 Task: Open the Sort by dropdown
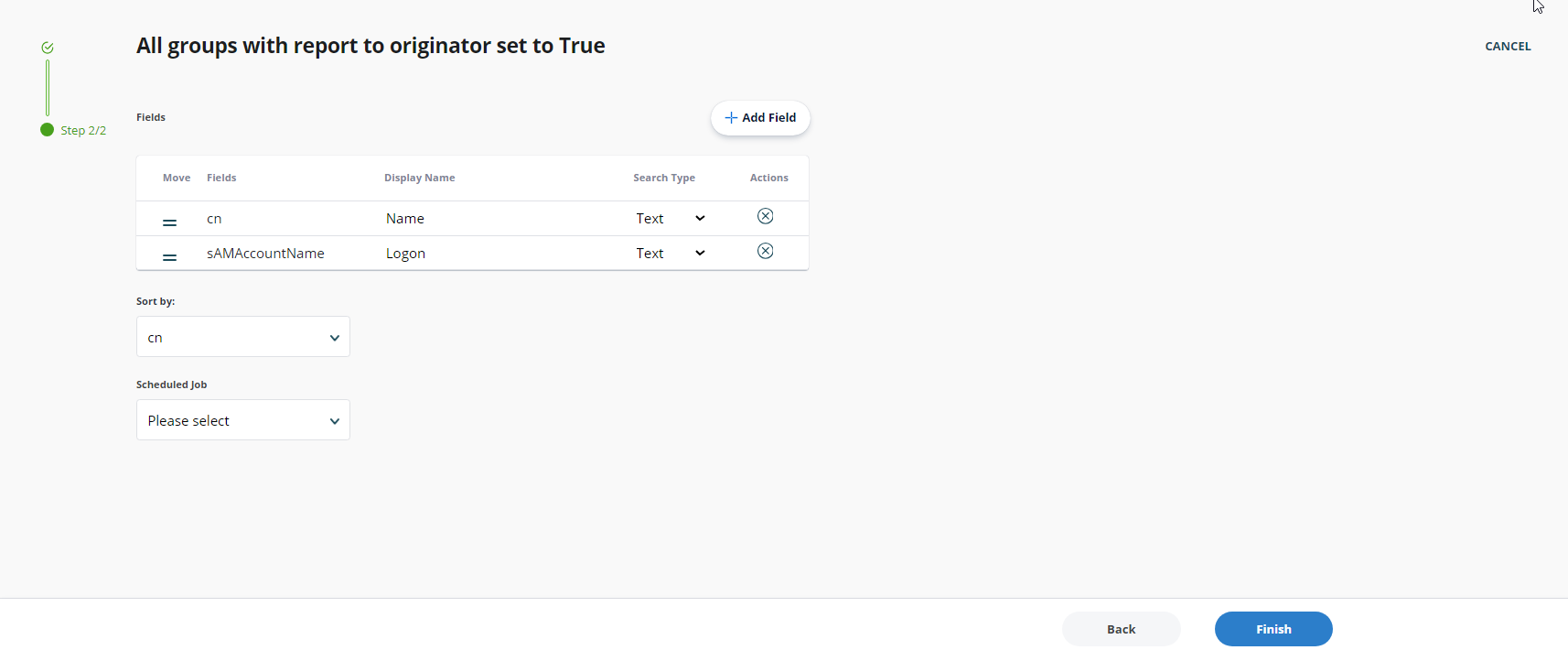click(x=242, y=336)
